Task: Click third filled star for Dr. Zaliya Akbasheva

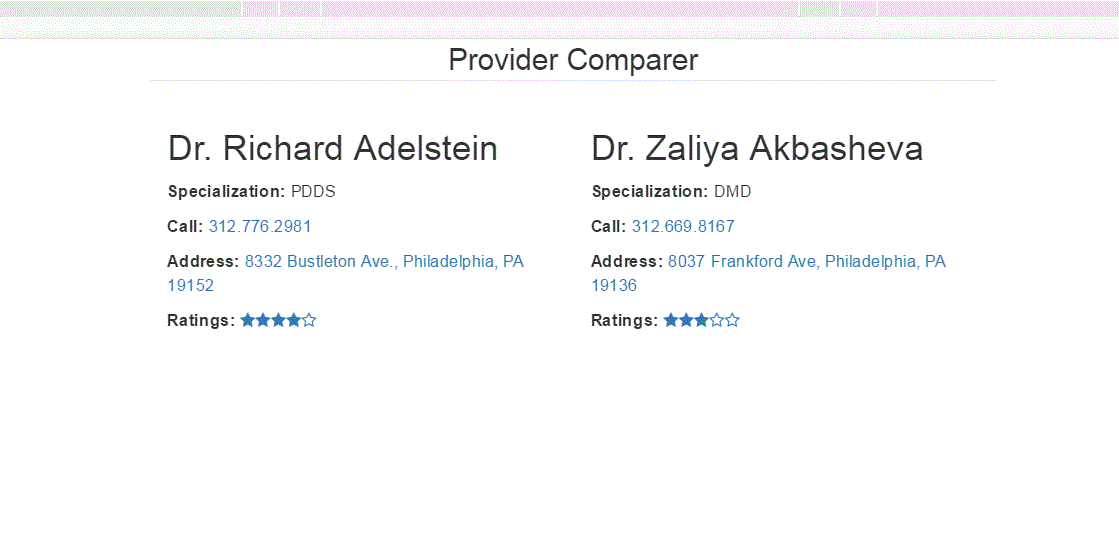Action: click(x=701, y=320)
